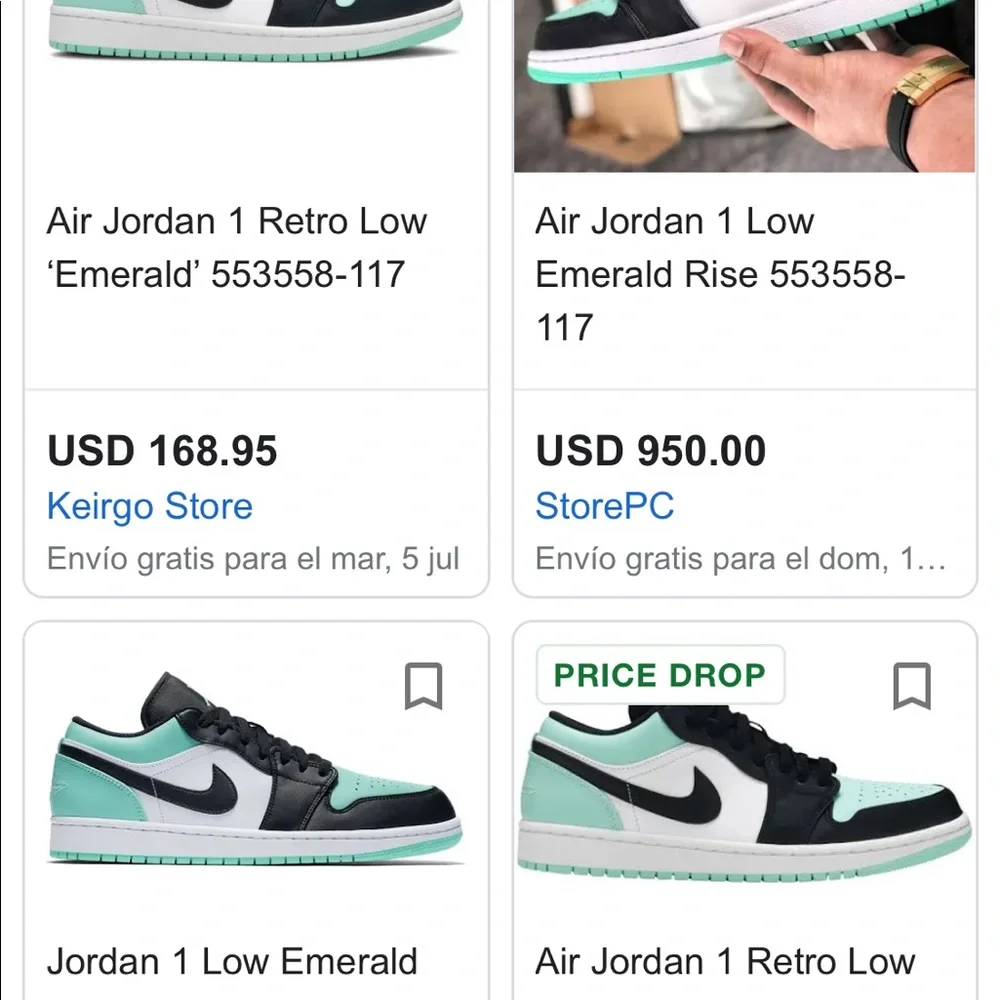Open the Keirgo Store link
This screenshot has height=1000, width=1000.
149,507
